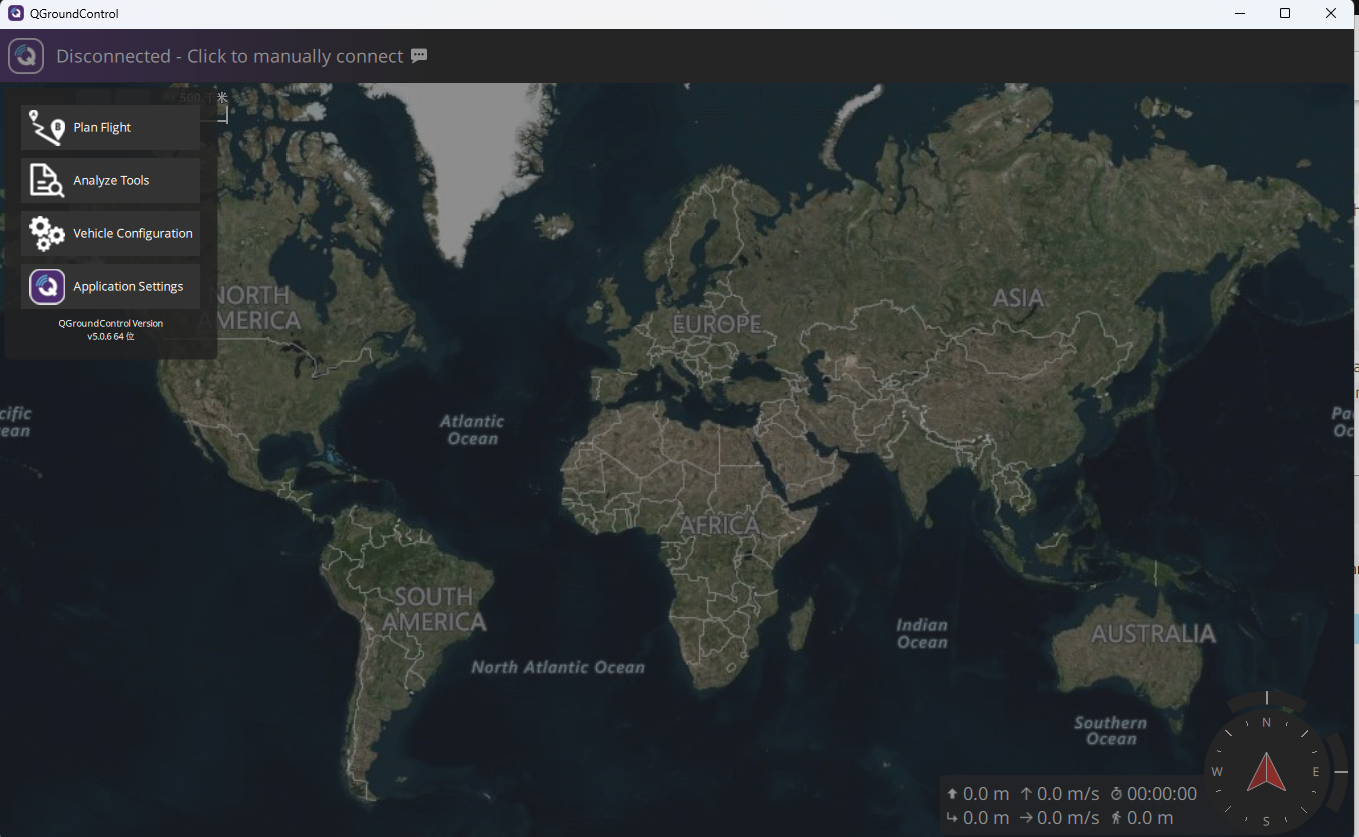Click the ASIA label on map
Image resolution: width=1359 pixels, height=837 pixels.
coord(1018,298)
